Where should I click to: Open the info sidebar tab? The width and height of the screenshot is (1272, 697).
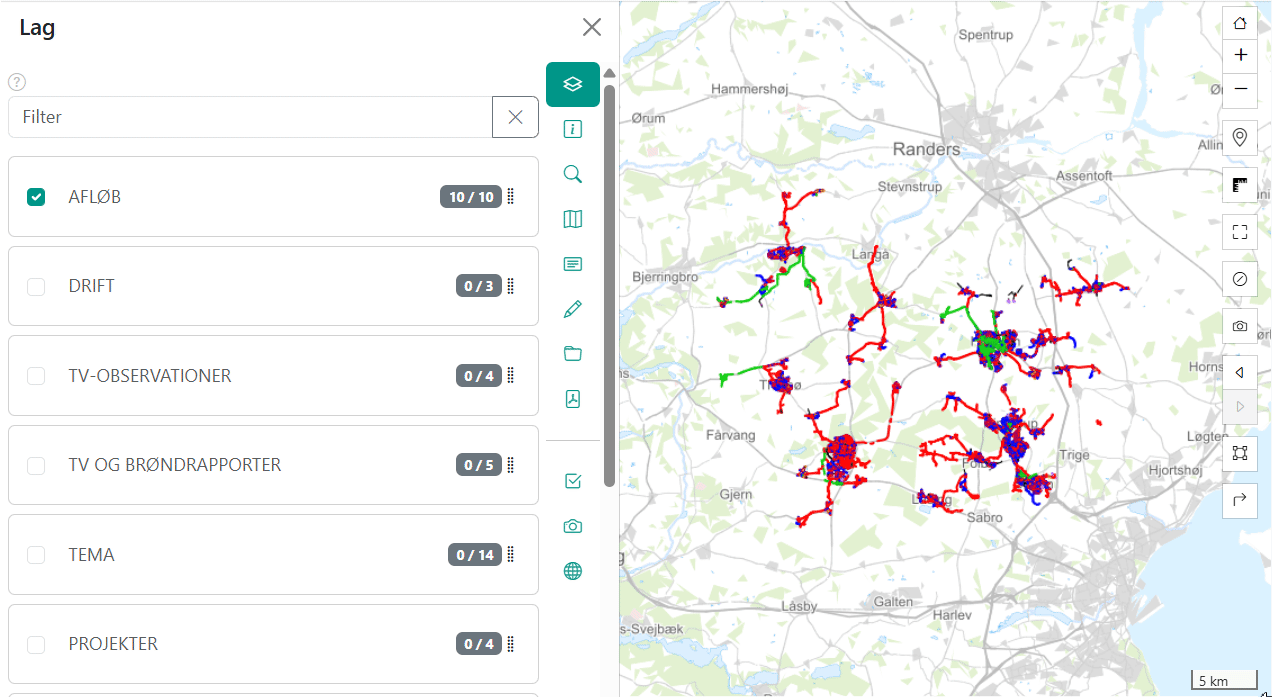tap(573, 129)
